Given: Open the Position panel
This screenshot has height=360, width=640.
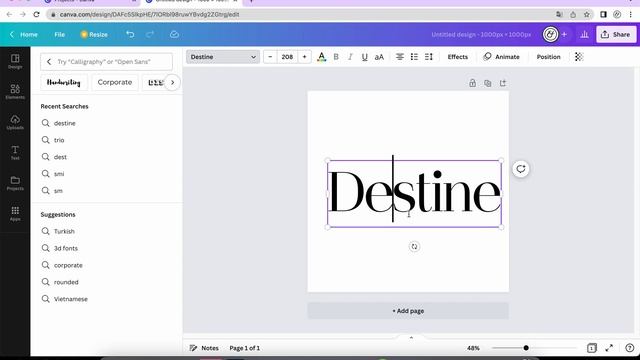Looking at the screenshot, I should click(x=548, y=57).
